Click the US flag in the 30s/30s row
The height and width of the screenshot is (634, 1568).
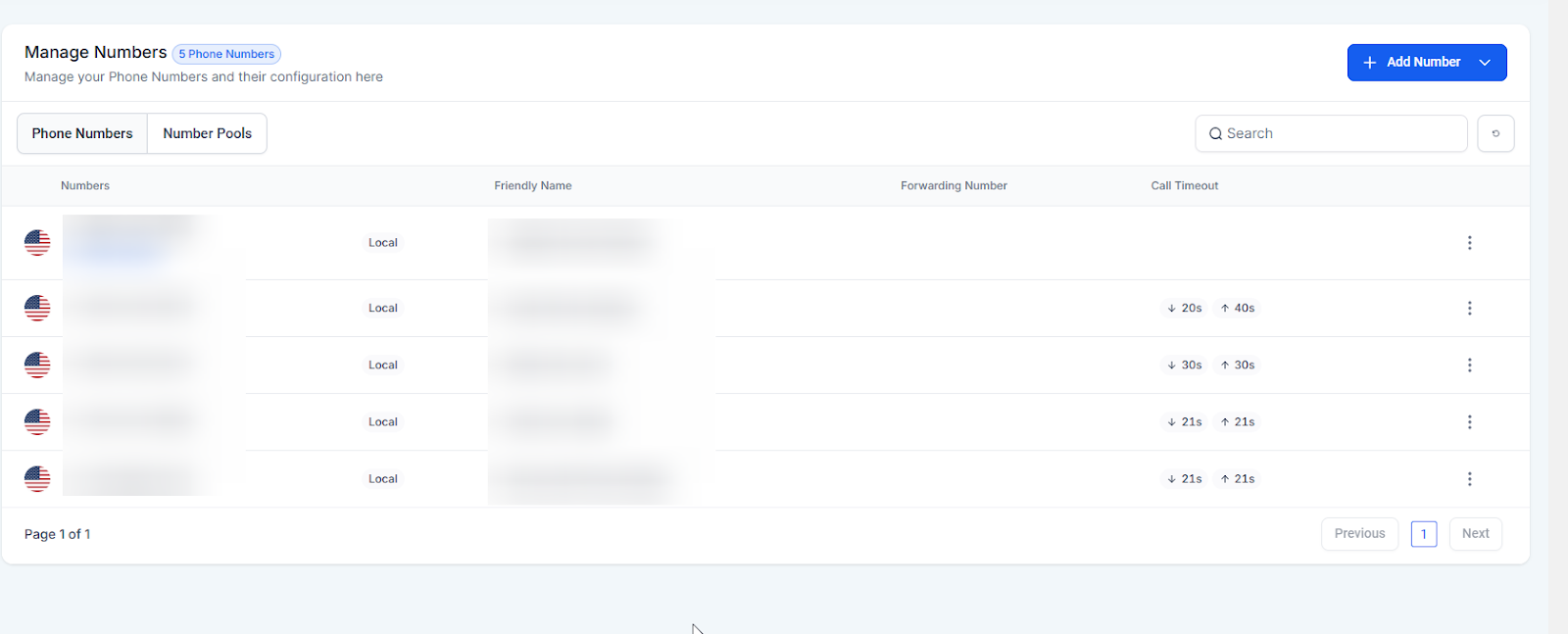point(37,365)
